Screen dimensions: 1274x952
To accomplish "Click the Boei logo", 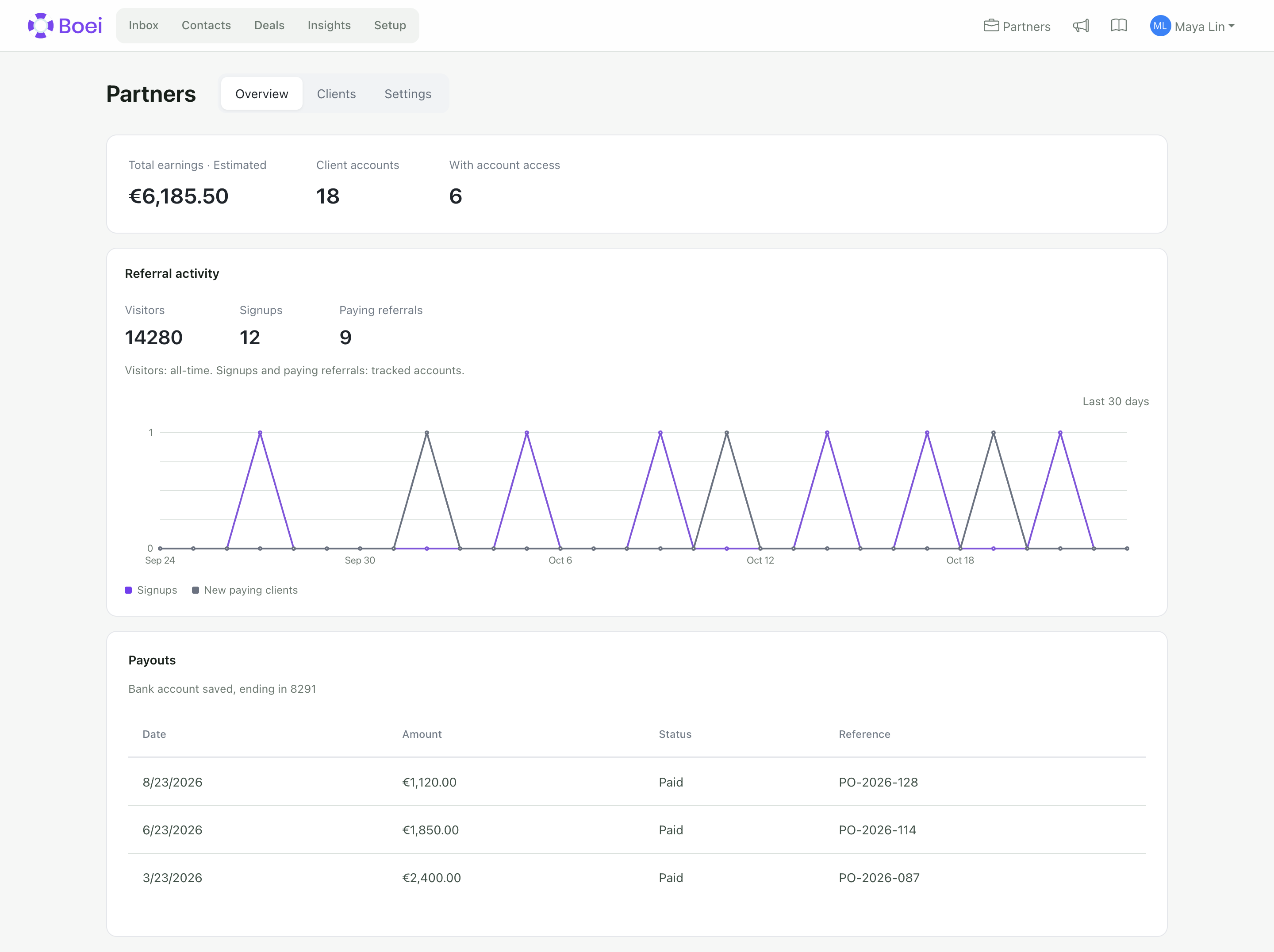I will click(65, 25).
